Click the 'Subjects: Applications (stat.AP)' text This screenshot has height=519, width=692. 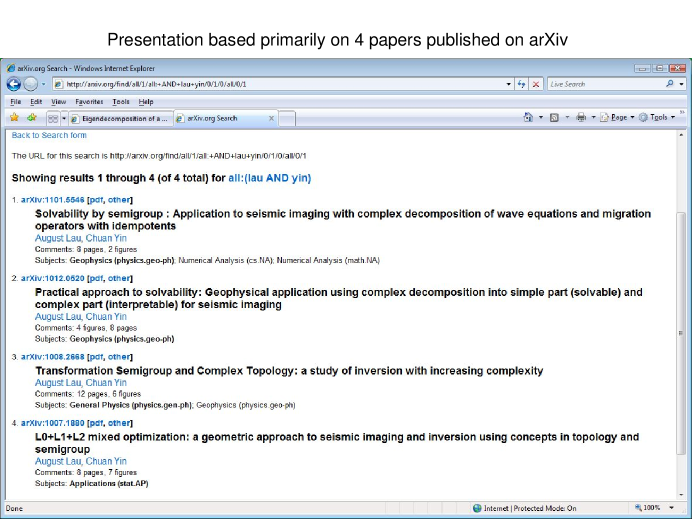[x=92, y=484]
